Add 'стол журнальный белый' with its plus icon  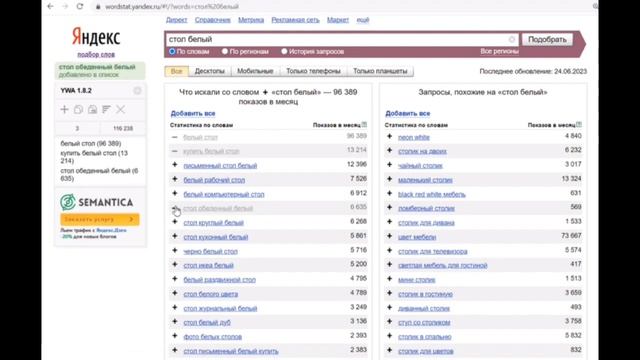pyautogui.click(x=175, y=308)
